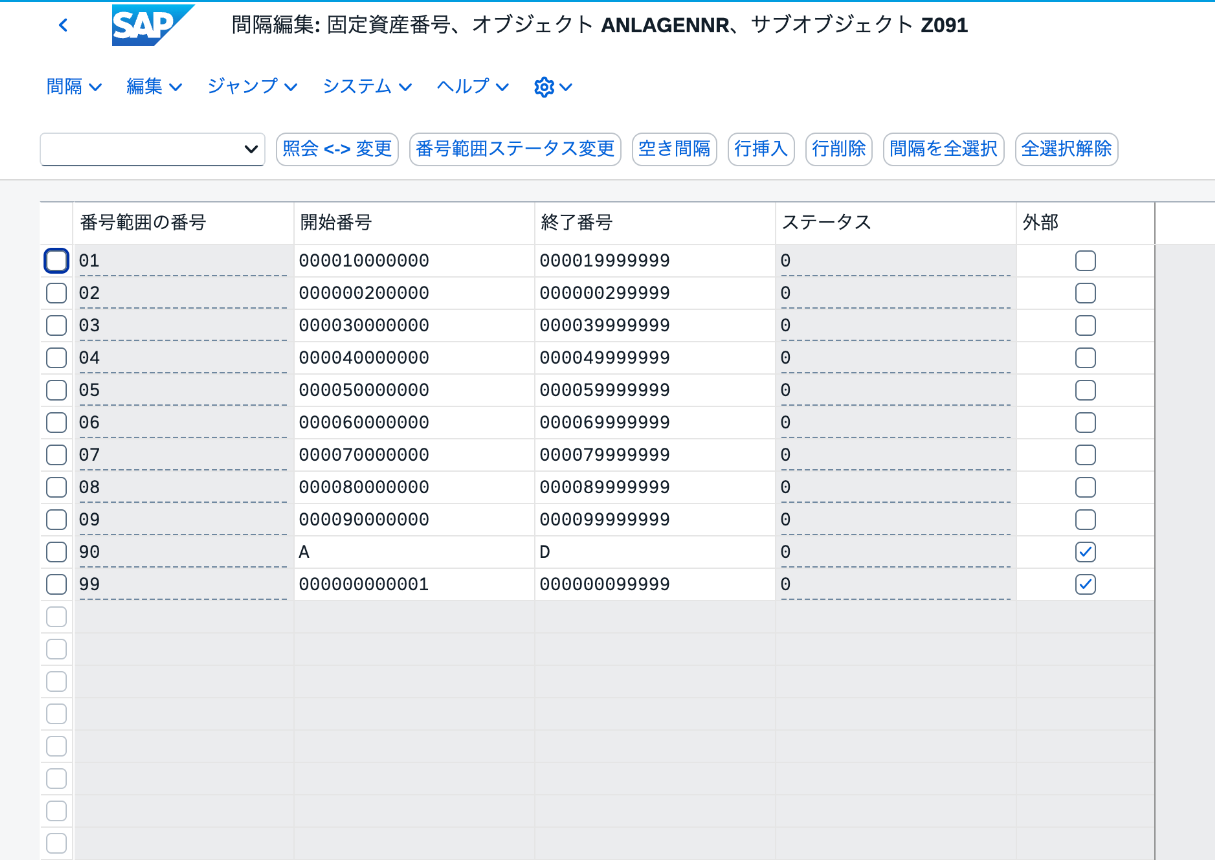Click status cell of row 06
The height and width of the screenshot is (860, 1215).
896,423
